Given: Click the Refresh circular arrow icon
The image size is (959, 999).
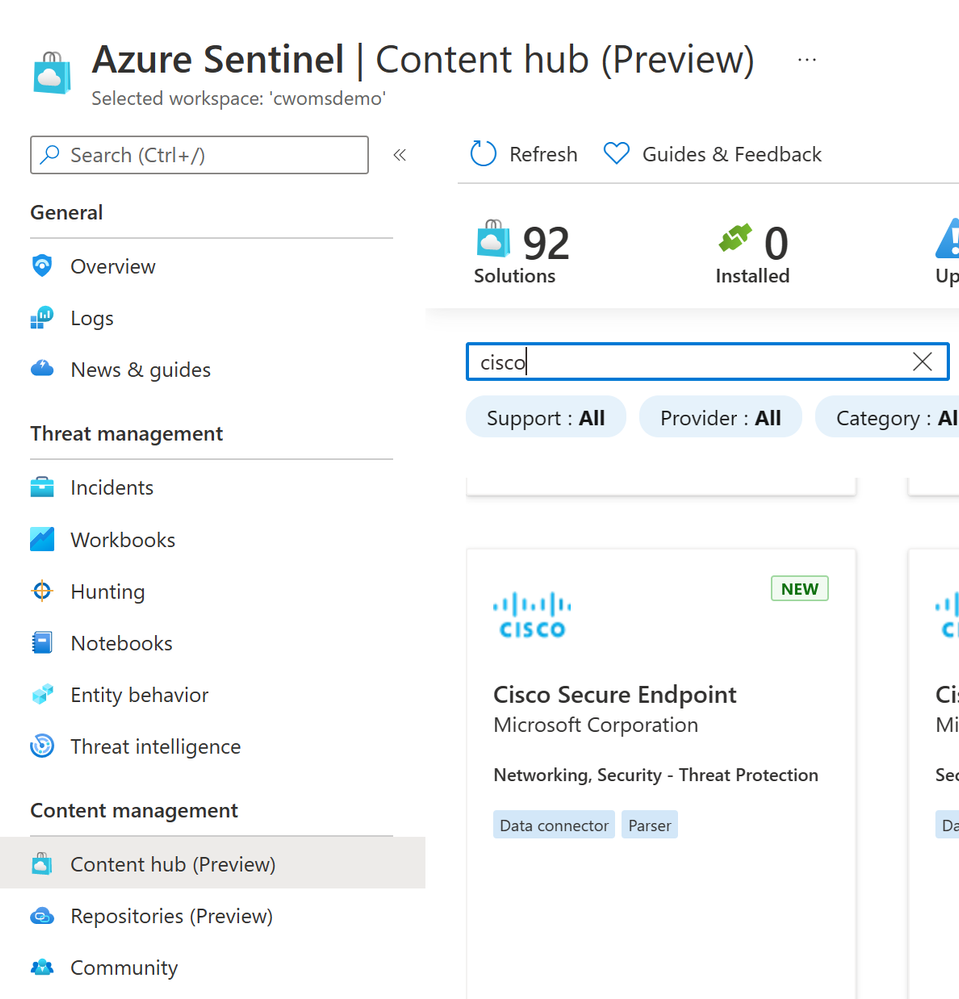Looking at the screenshot, I should coord(483,154).
